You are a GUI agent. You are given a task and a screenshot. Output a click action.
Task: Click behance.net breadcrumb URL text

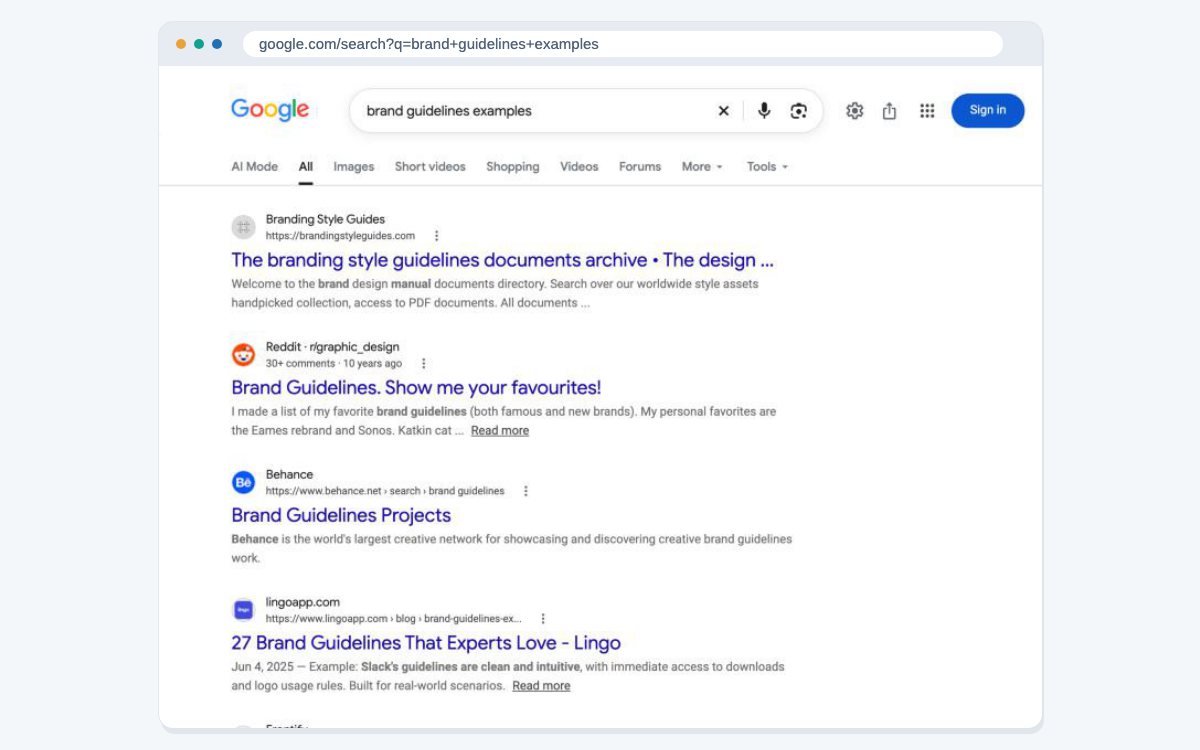[x=385, y=491]
